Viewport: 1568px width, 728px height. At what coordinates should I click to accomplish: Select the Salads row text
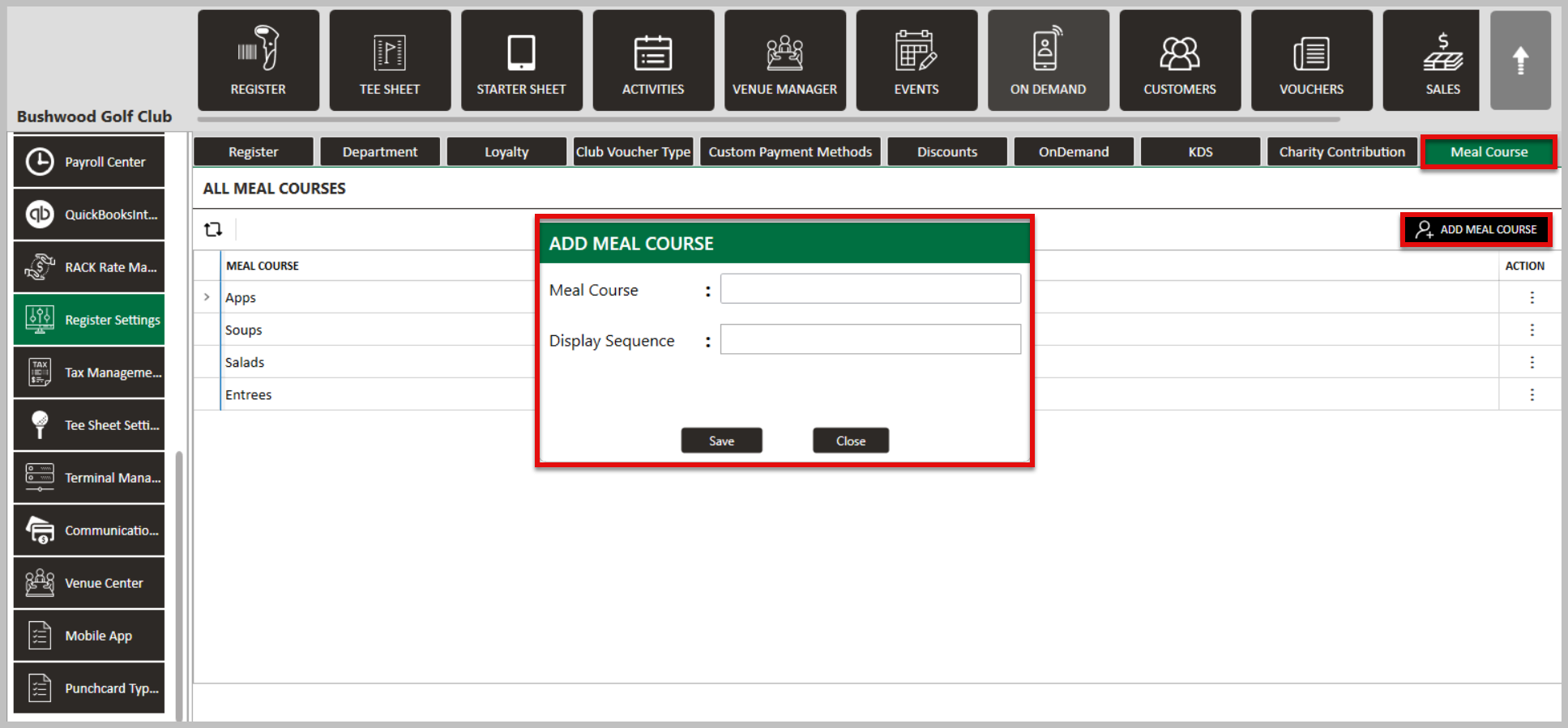pyautogui.click(x=245, y=362)
